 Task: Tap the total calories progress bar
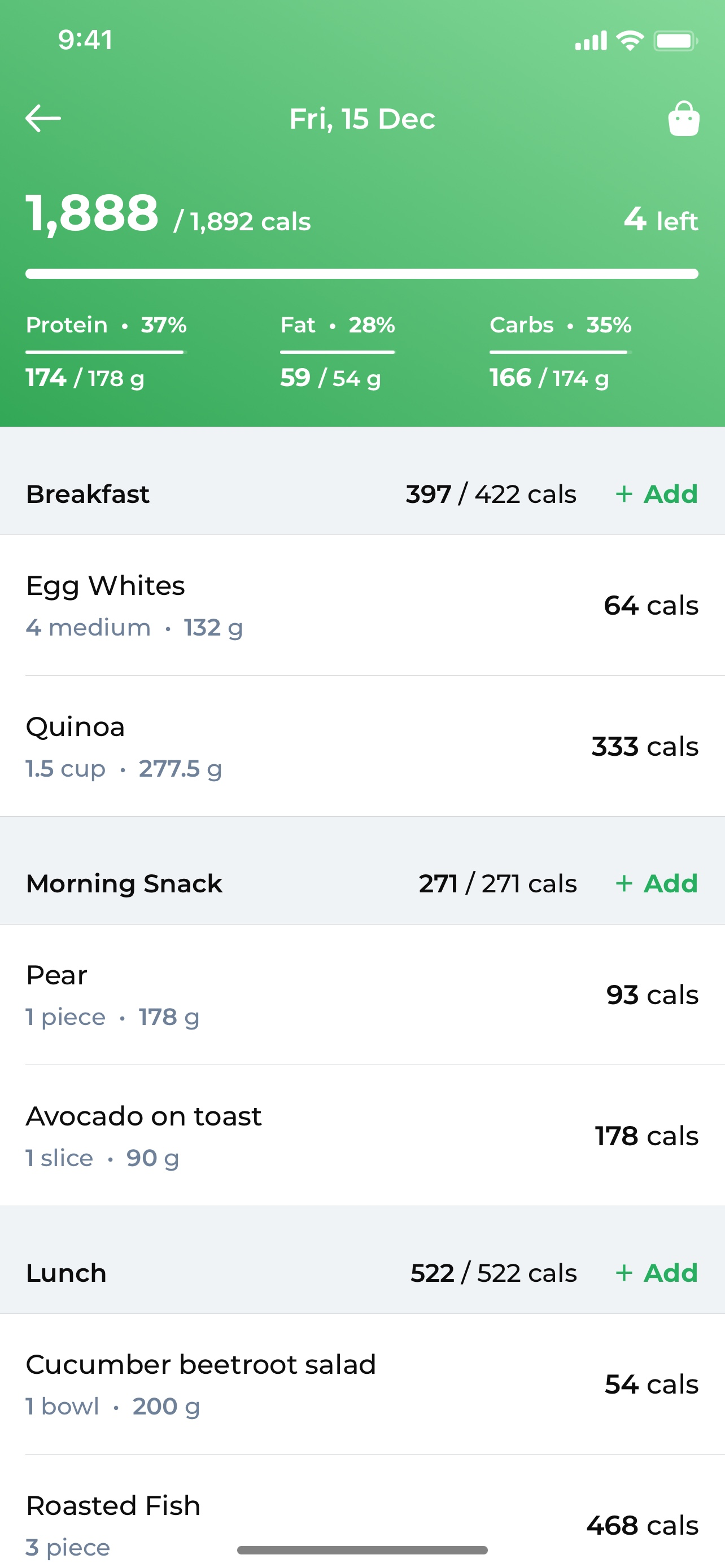click(361, 274)
